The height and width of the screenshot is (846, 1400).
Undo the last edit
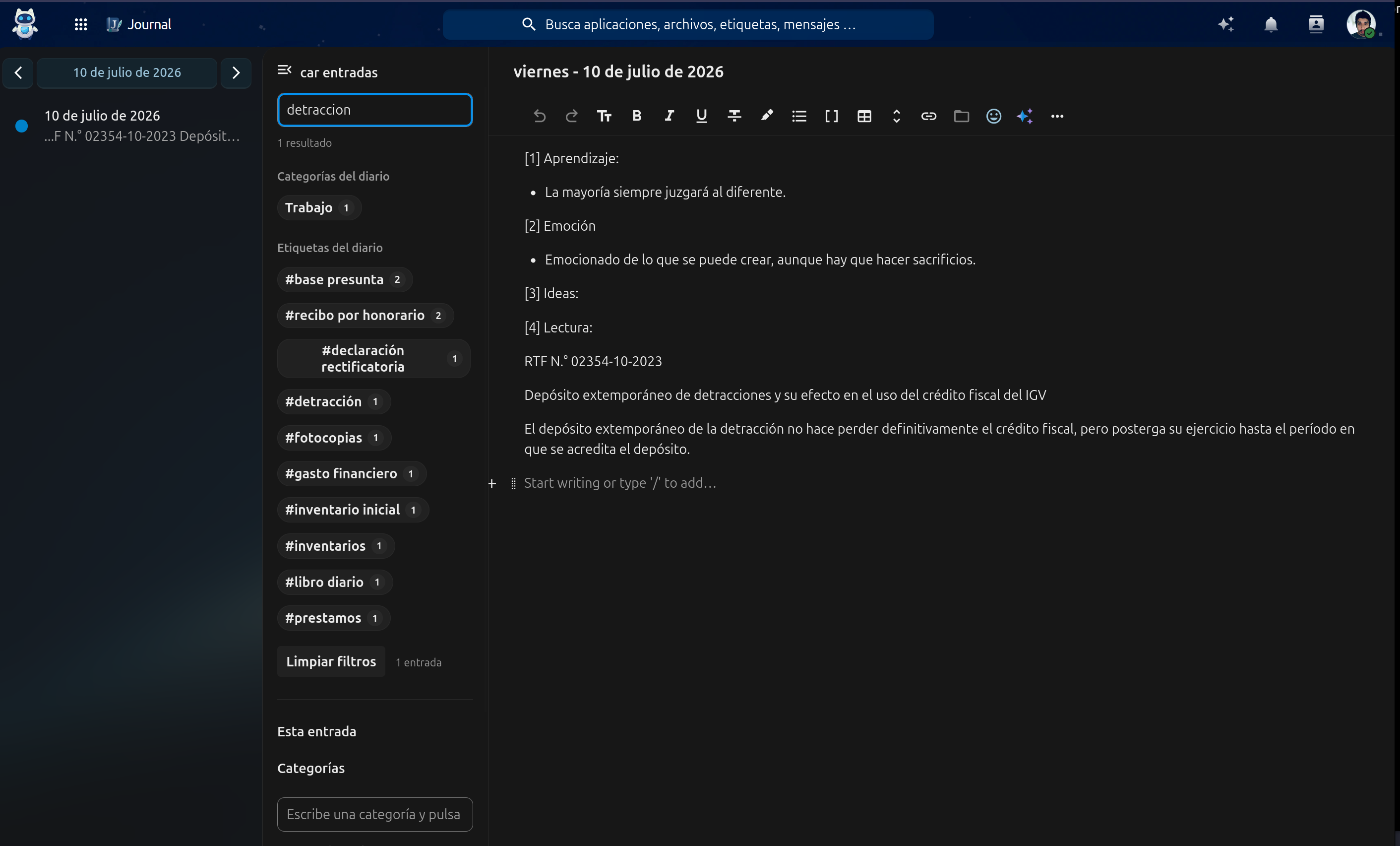pos(539,117)
